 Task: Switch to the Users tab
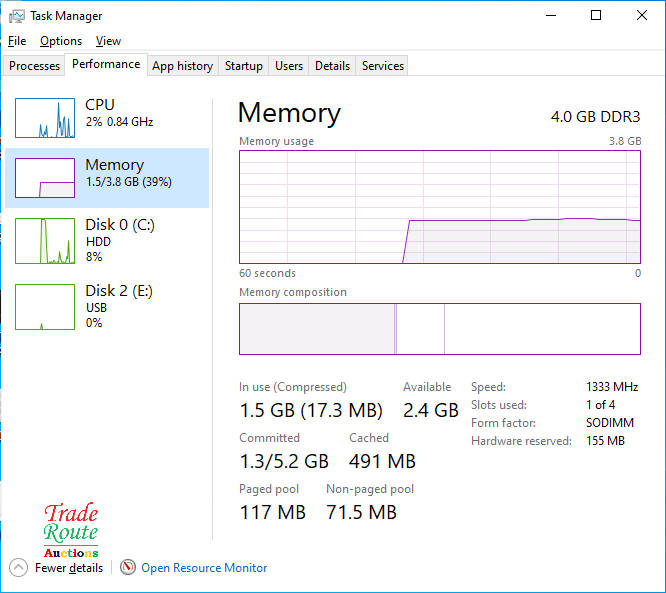[x=289, y=66]
